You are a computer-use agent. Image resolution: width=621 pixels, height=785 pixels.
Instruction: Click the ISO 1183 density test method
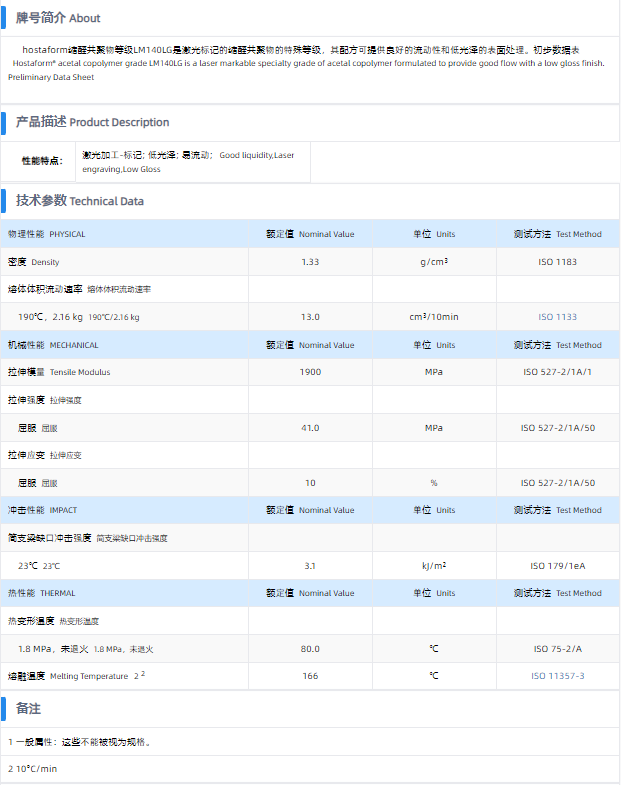coord(557,262)
